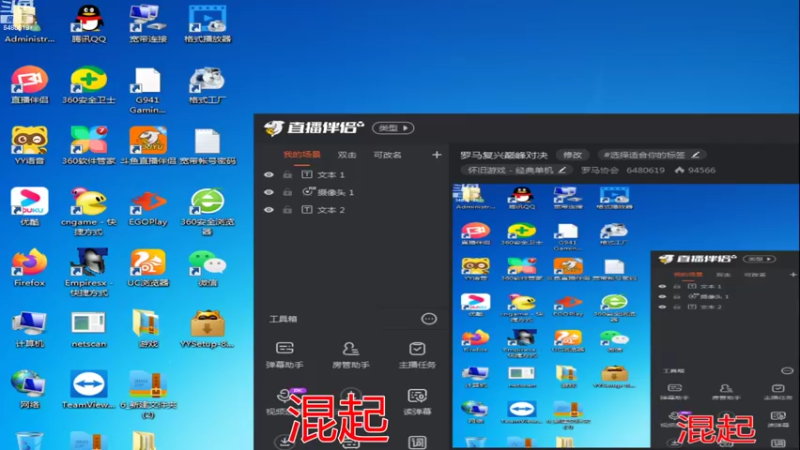Open the 优酷 desktop shortcut

pyautogui.click(x=30, y=206)
